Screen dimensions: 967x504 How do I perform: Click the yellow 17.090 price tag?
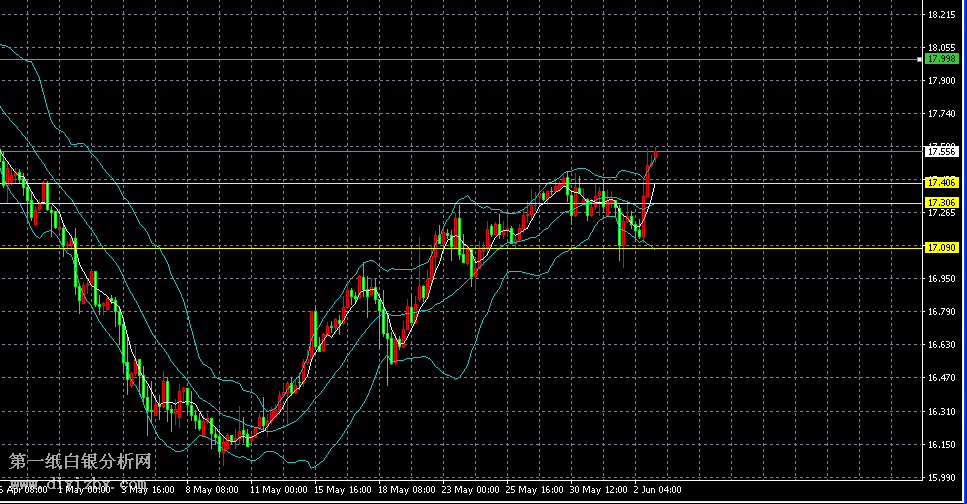[x=942, y=247]
